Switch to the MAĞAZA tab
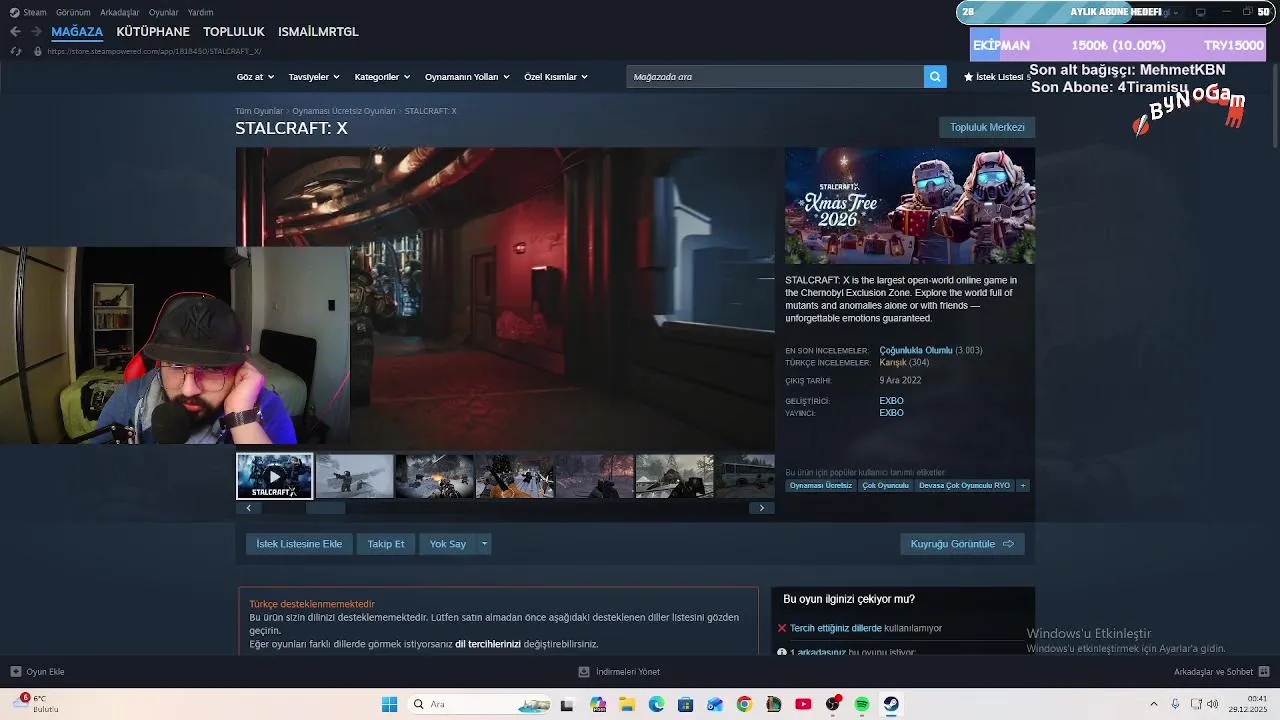The height and width of the screenshot is (720, 1280). pyautogui.click(x=77, y=32)
